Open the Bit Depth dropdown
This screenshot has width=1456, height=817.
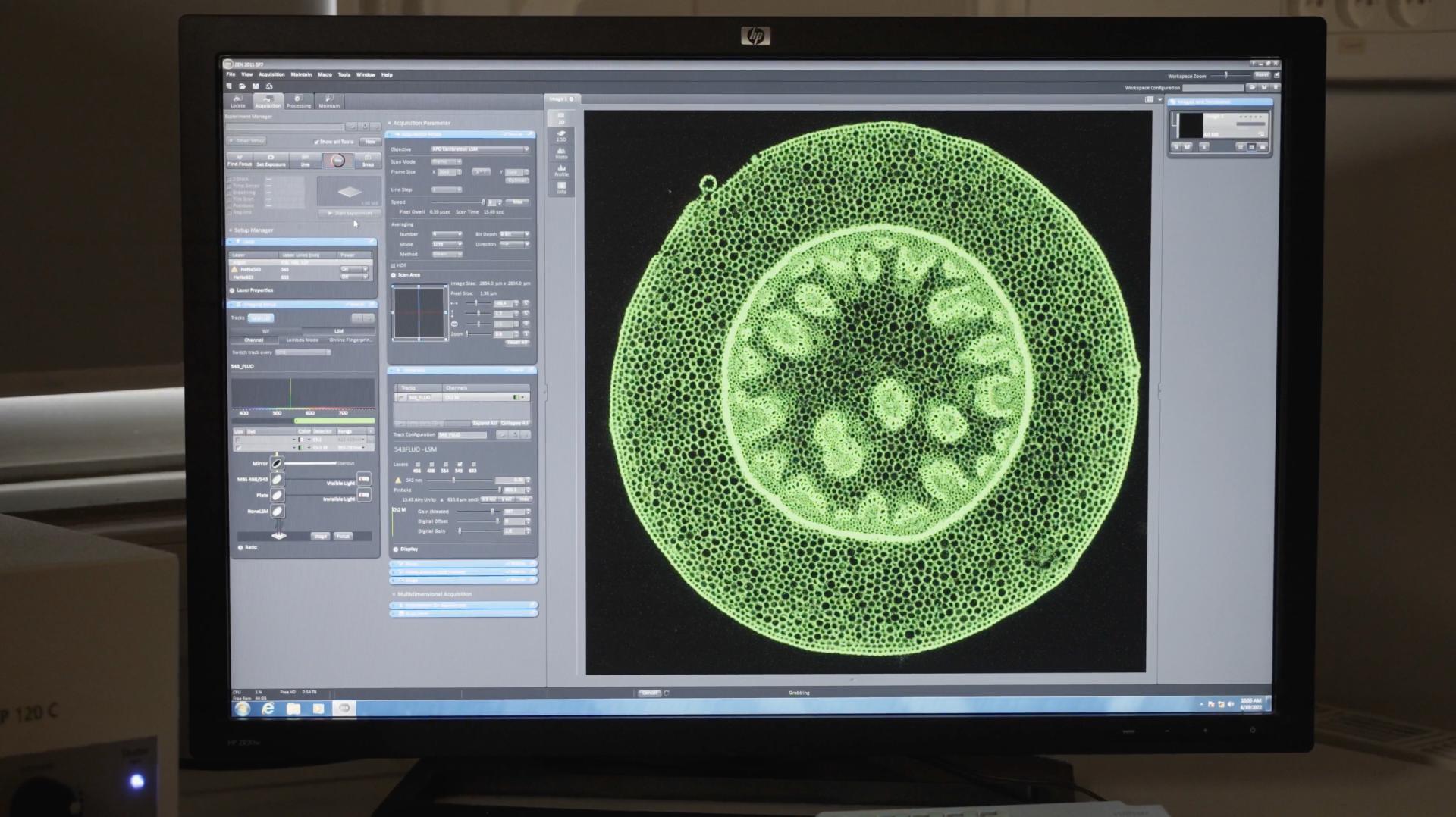[x=514, y=234]
